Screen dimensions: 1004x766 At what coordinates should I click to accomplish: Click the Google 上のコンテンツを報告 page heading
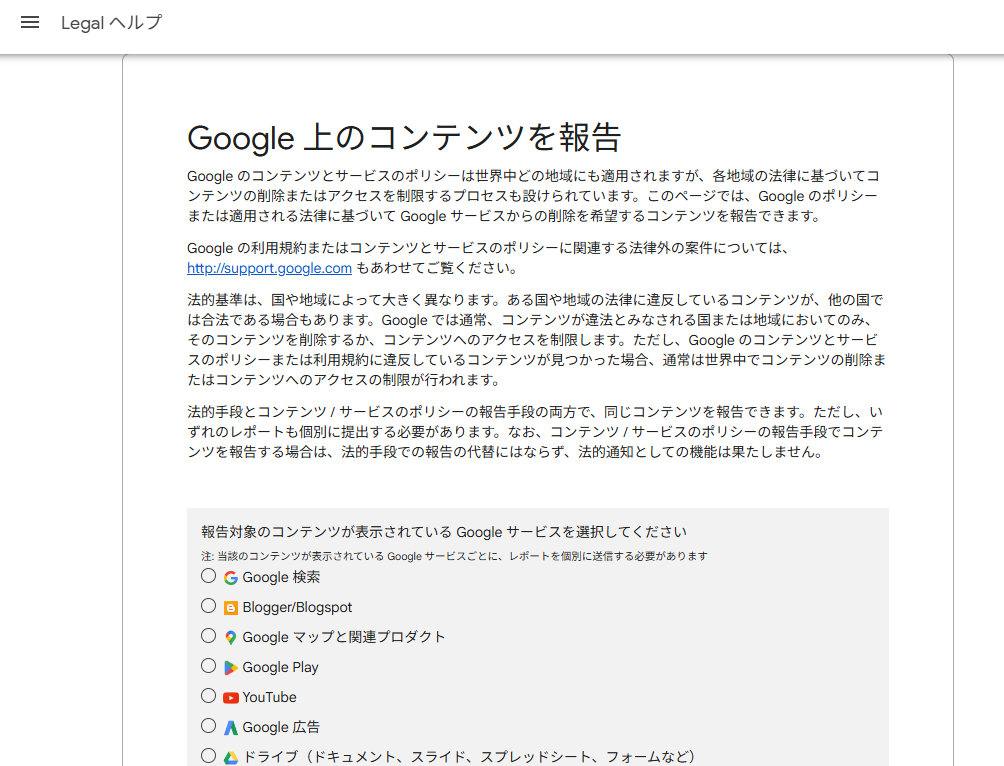(404, 137)
